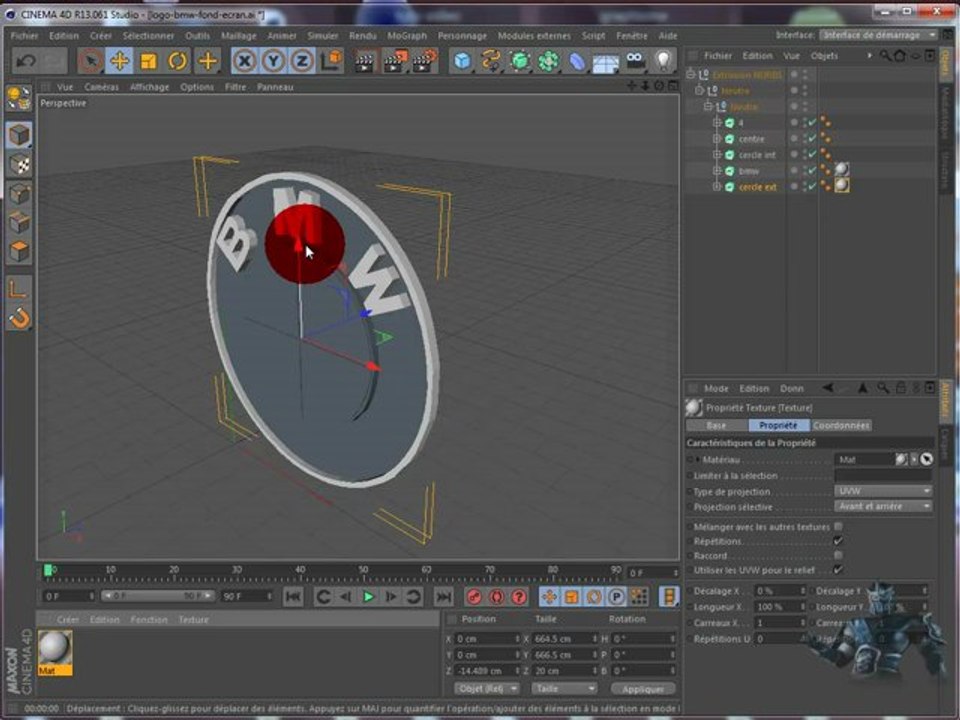Toggle green check of bmw object

click(812, 171)
